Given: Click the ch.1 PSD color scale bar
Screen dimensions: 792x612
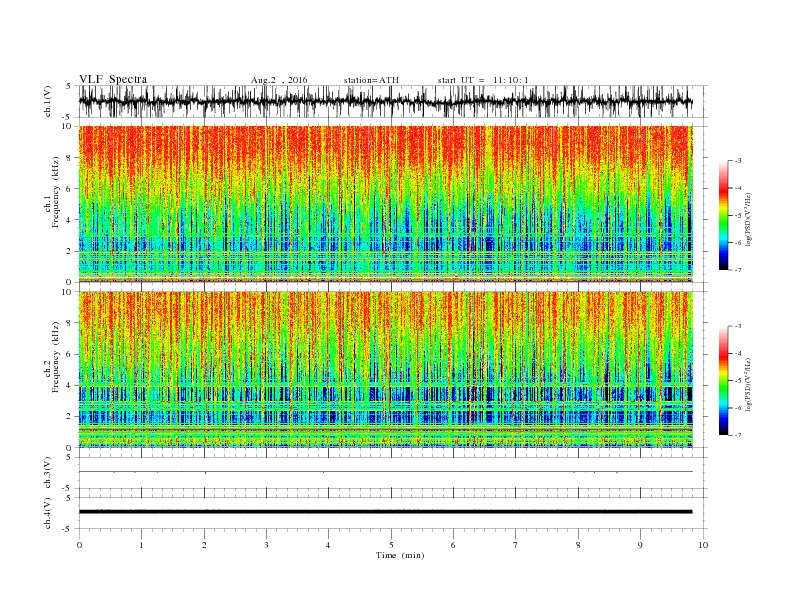Looking at the screenshot, I should click(723, 215).
